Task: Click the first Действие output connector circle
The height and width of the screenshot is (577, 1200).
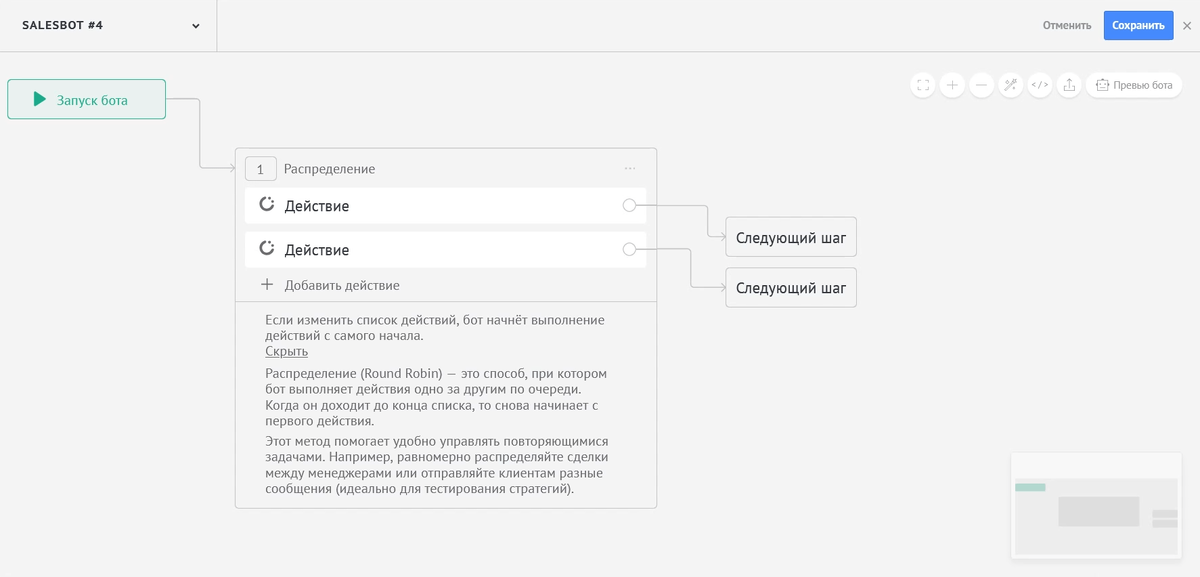Action: coord(629,206)
